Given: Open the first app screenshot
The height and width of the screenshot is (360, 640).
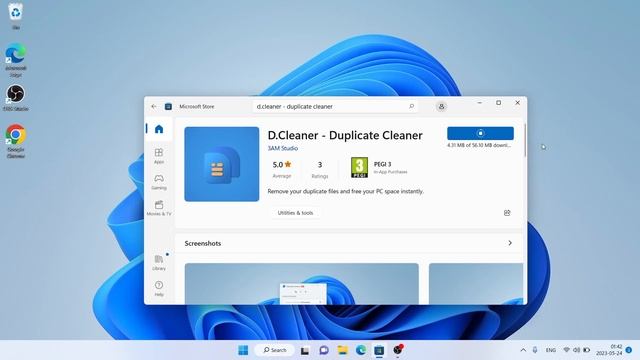Looking at the screenshot, I should (x=302, y=284).
